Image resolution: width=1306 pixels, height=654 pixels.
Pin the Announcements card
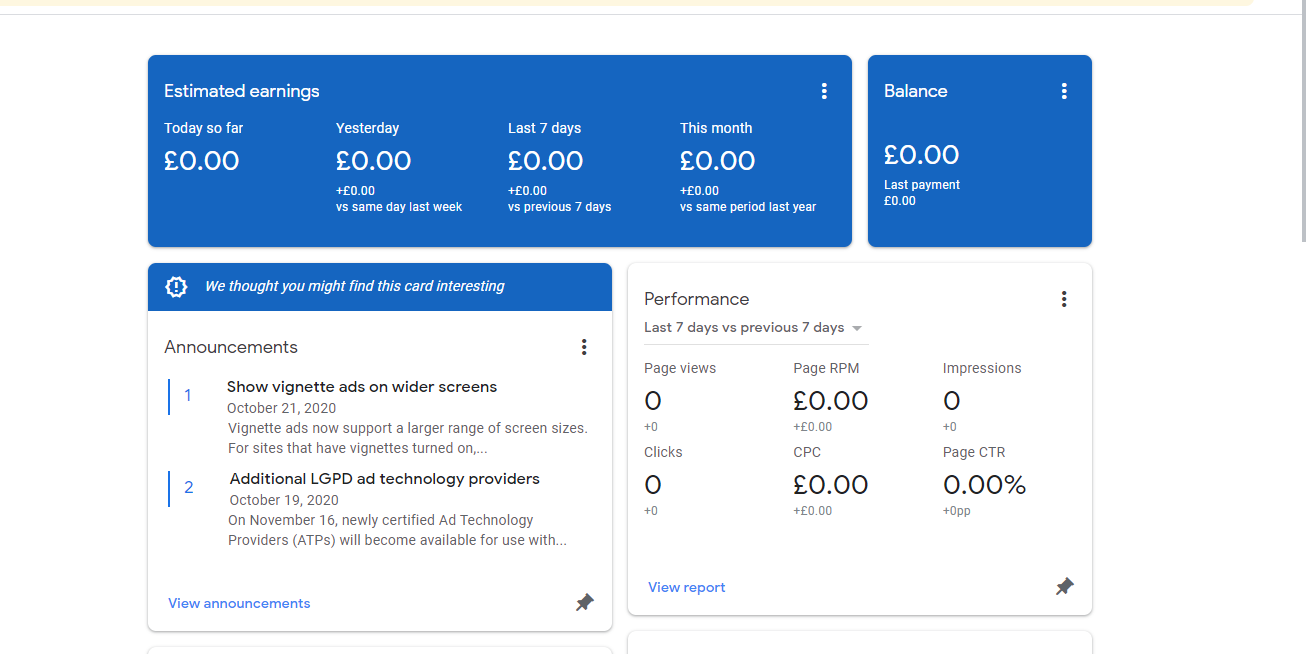[585, 603]
